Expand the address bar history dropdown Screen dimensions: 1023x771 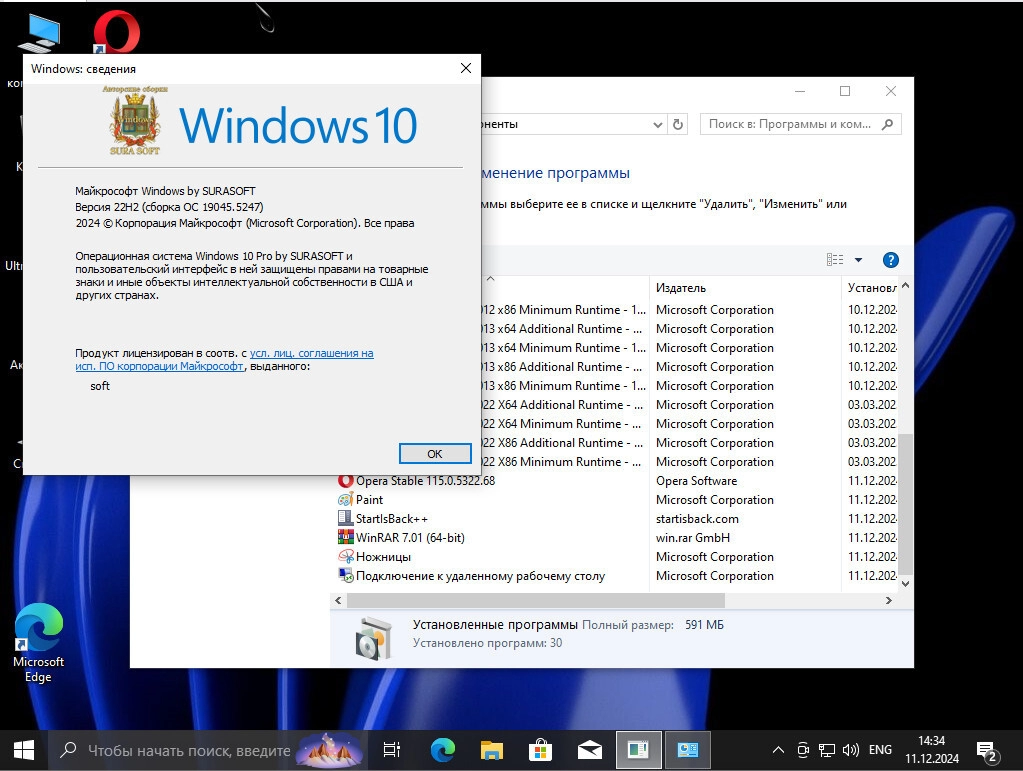657,125
